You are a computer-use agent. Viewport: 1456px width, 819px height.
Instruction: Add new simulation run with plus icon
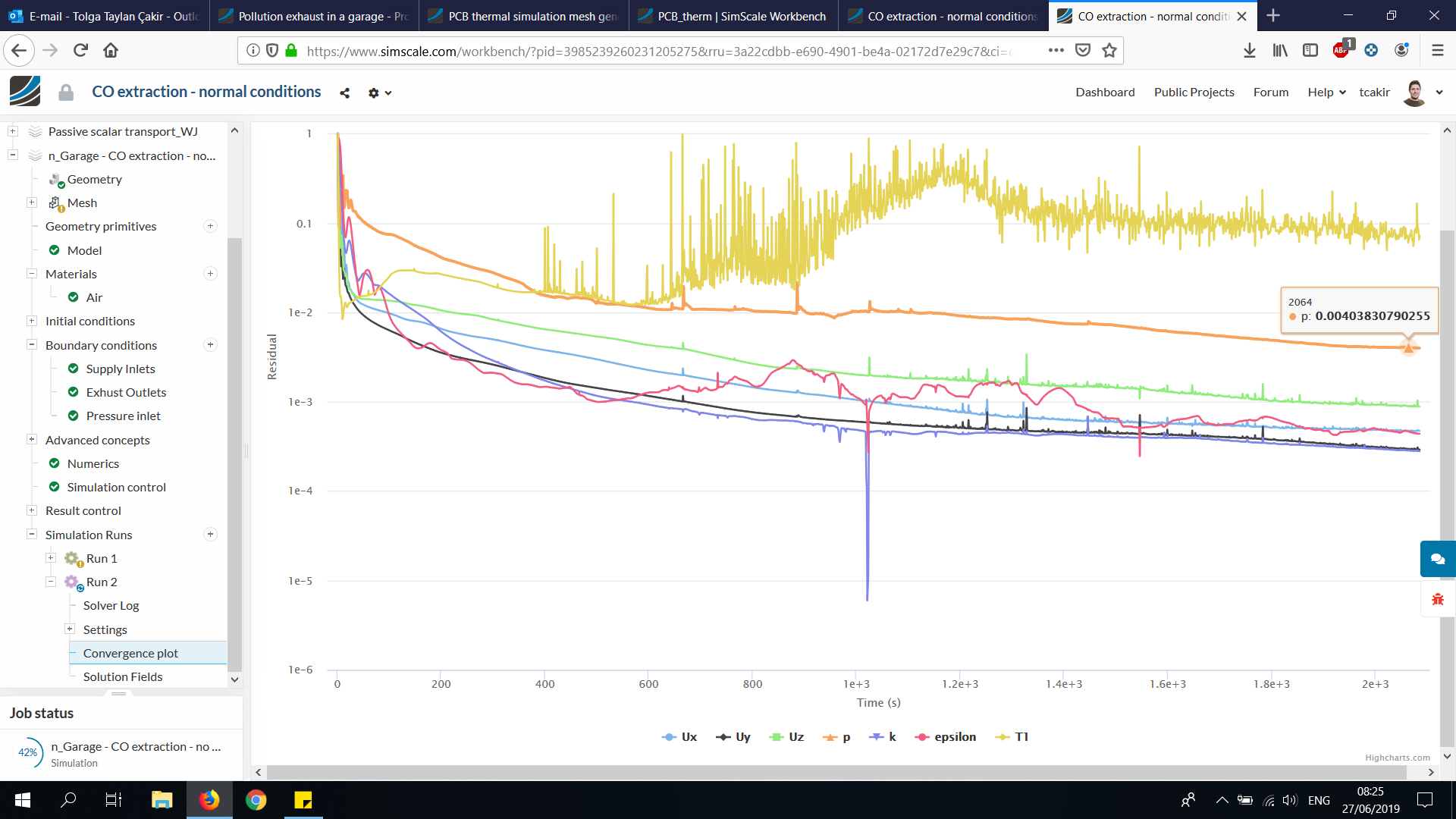point(211,535)
